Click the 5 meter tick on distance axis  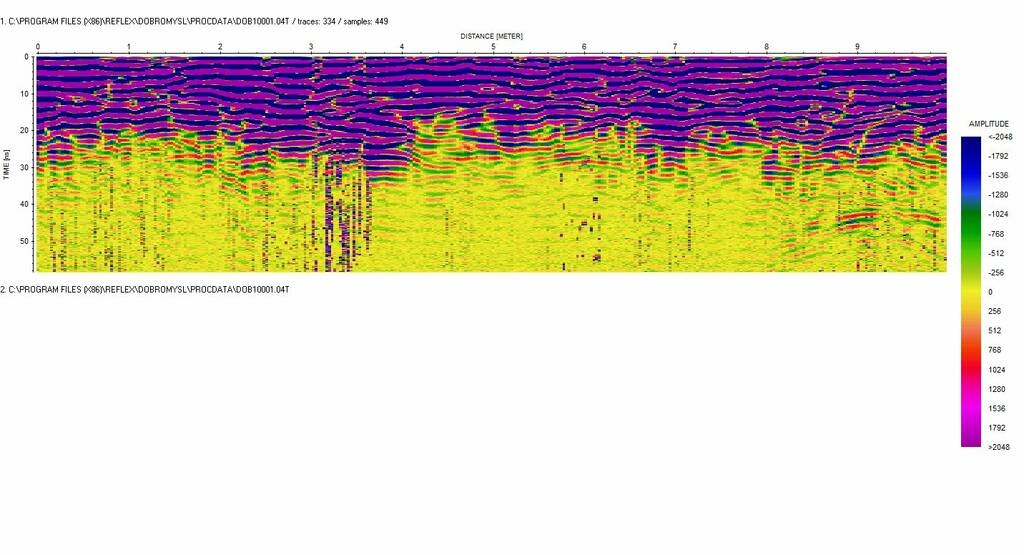click(x=493, y=47)
